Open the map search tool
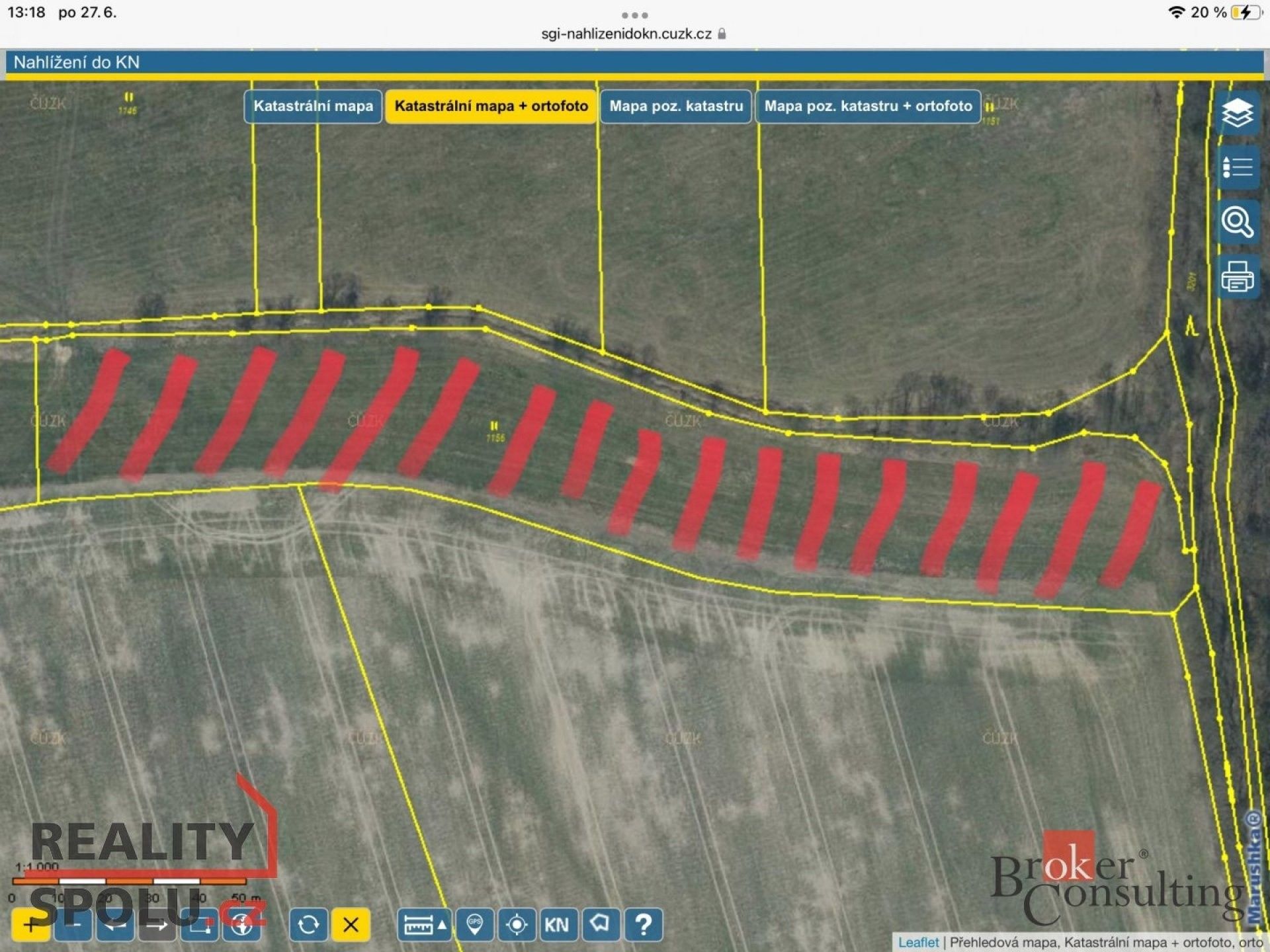The height and width of the screenshot is (952, 1270). [x=1237, y=222]
